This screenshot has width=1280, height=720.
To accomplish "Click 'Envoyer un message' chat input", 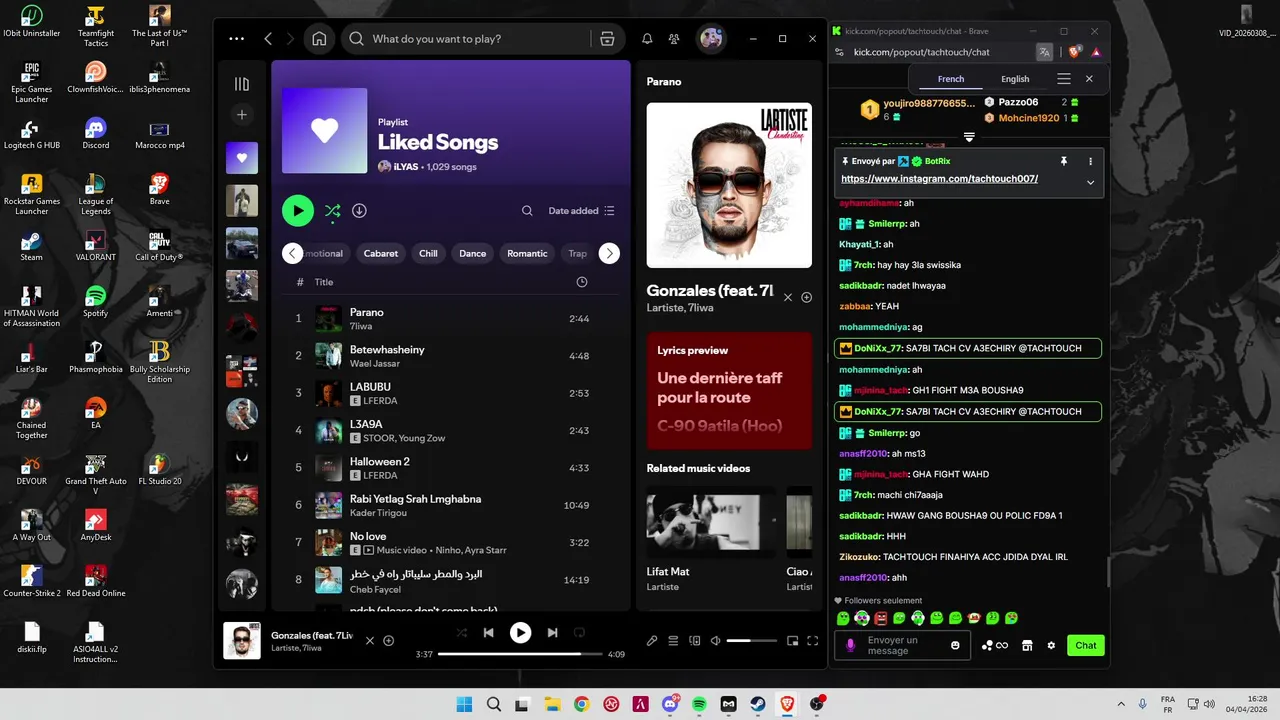I will point(903,646).
